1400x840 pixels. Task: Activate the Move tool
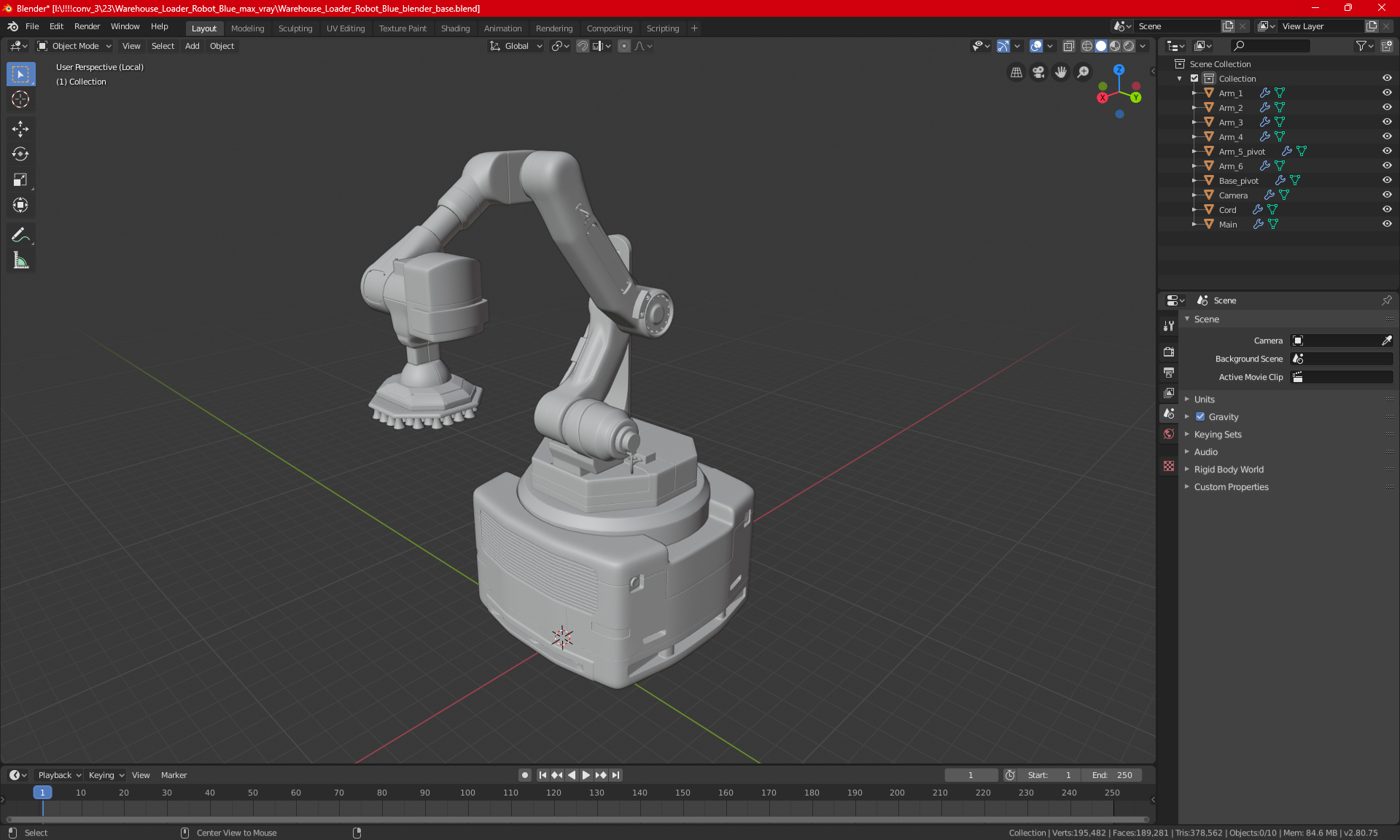pyautogui.click(x=20, y=129)
